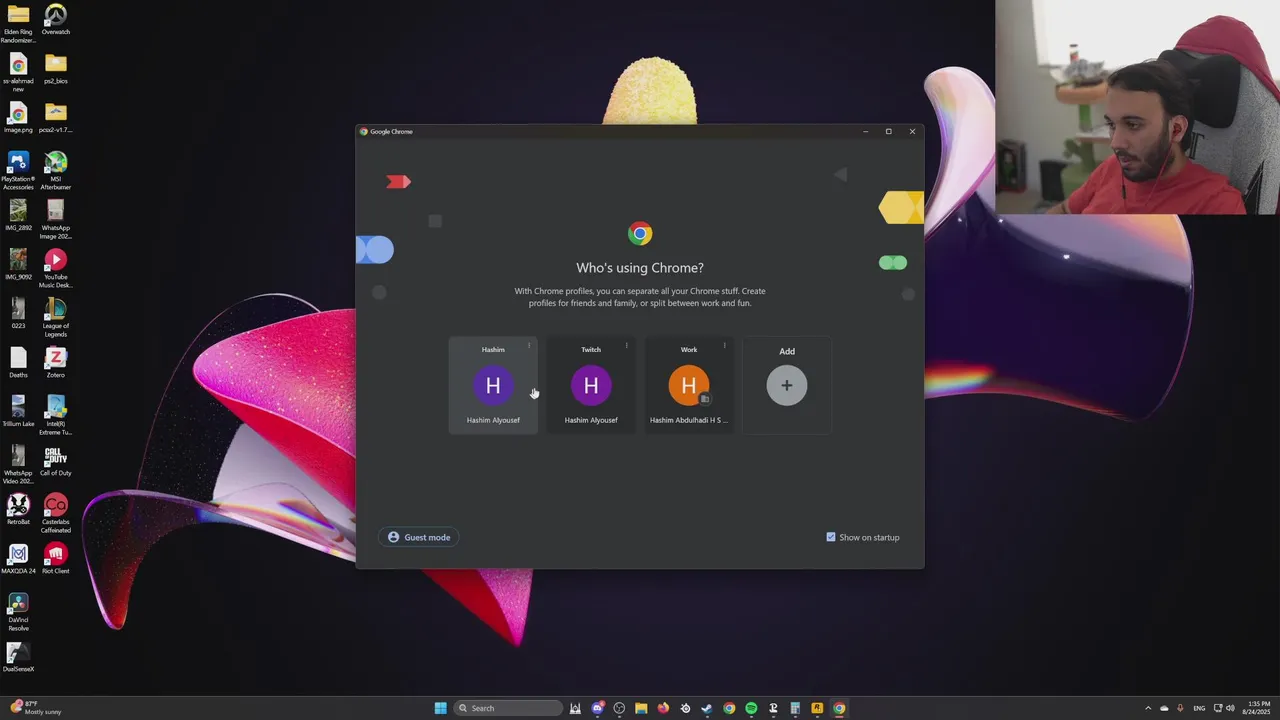Minimize the Google Chrome window
The width and height of the screenshot is (1280, 720).
click(x=865, y=131)
